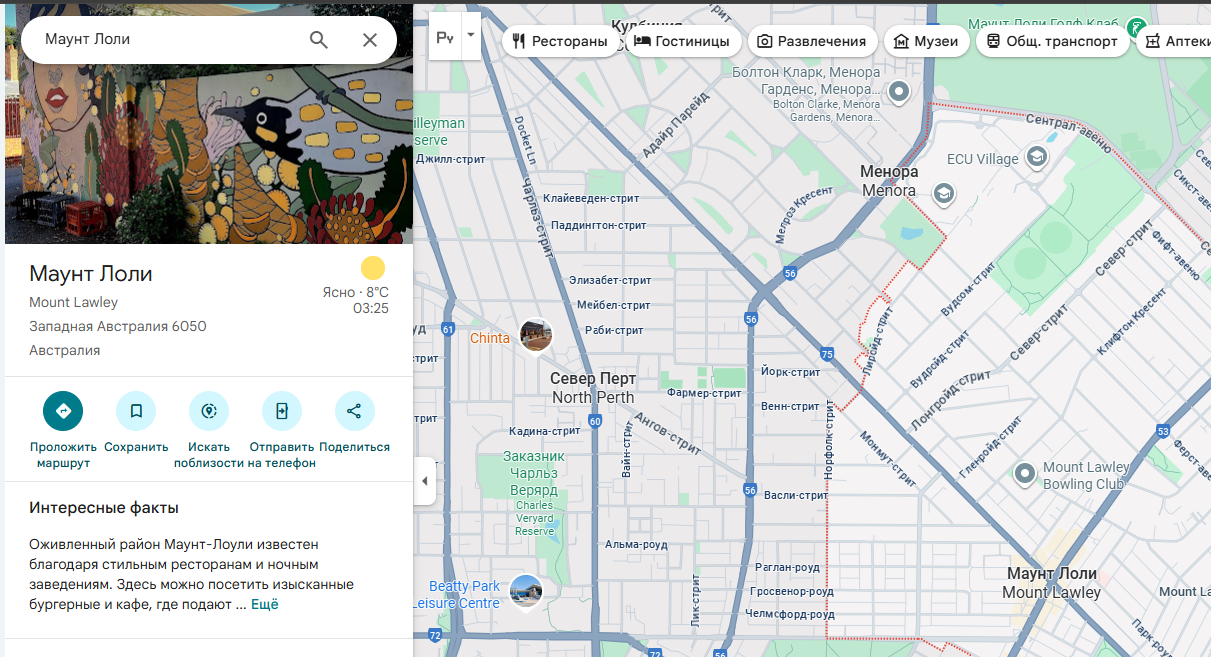Save the place with Сохранить

click(136, 411)
